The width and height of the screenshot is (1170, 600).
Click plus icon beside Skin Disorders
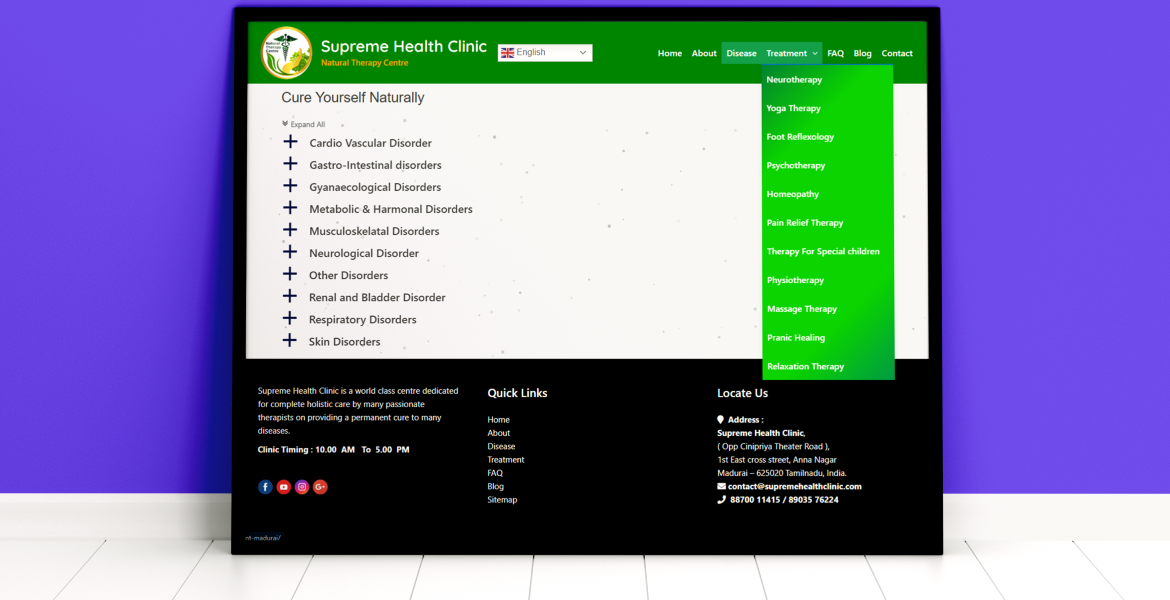click(290, 341)
